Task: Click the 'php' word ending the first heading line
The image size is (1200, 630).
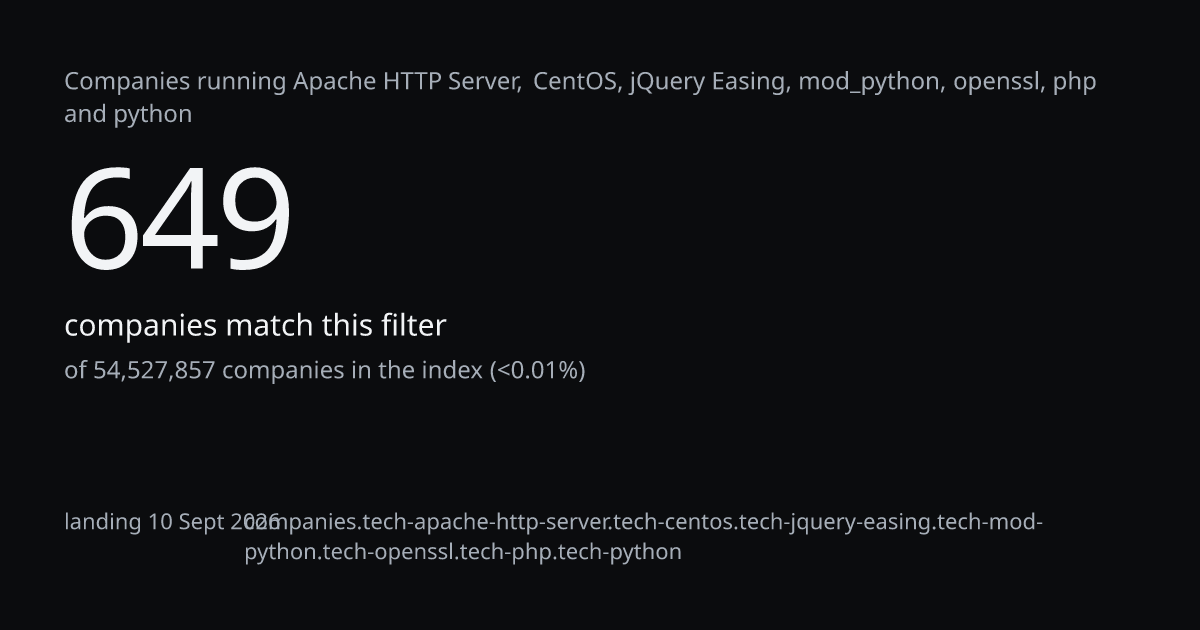Action: (x=1074, y=83)
